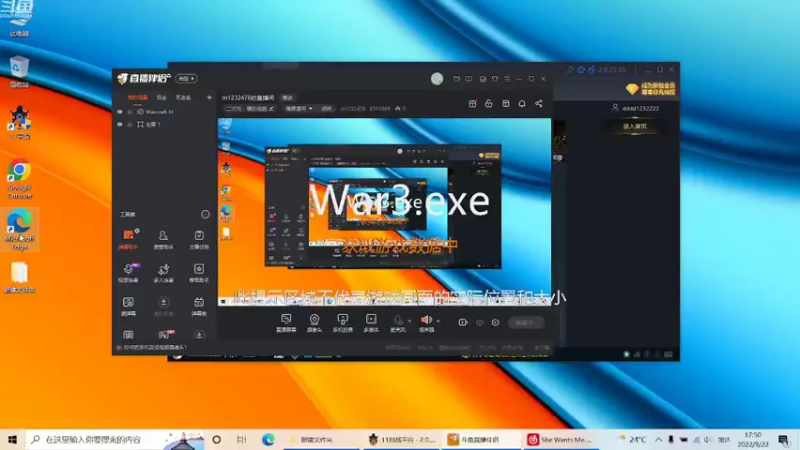Toggle lock on Warcraft III source

click(x=130, y=112)
